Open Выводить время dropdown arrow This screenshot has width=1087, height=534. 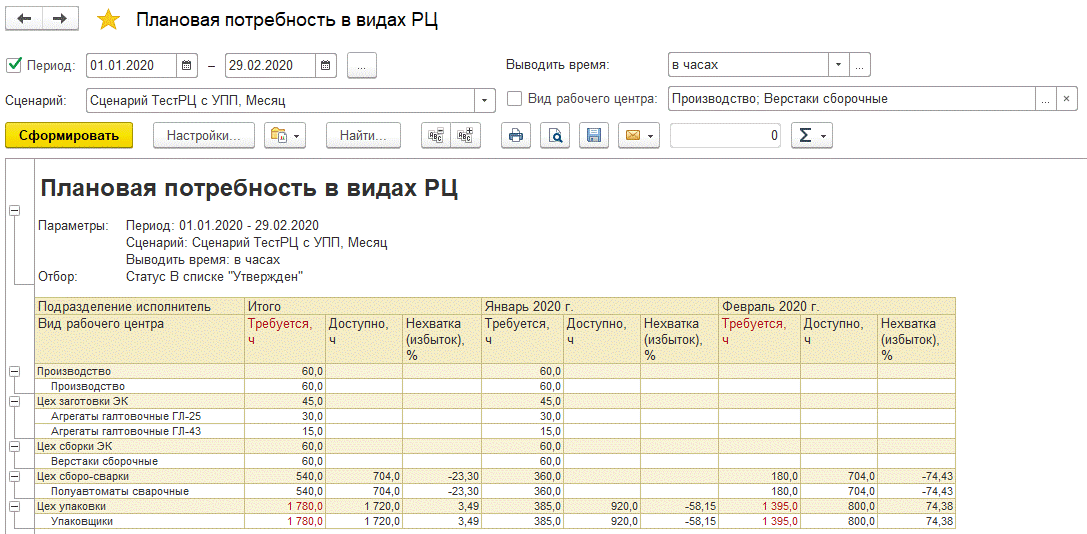click(839, 65)
